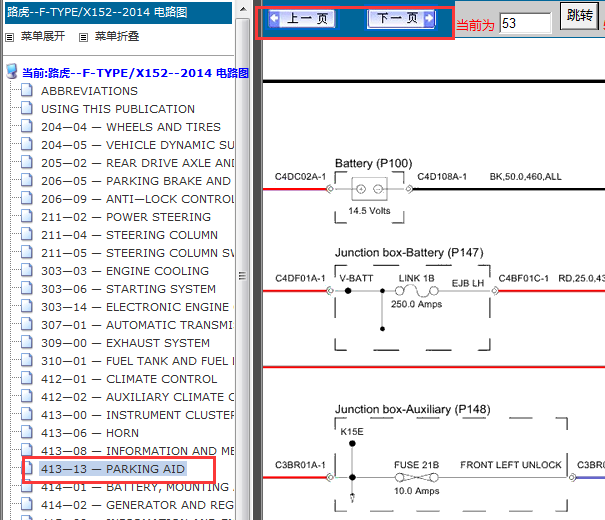Click the FUSE 21B 10.0 Amps symbol
The height and width of the screenshot is (520, 605).
point(417,478)
